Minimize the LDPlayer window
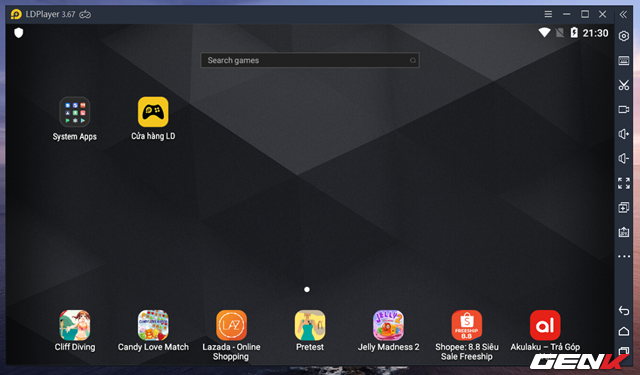This screenshot has width=640, height=375. point(567,14)
